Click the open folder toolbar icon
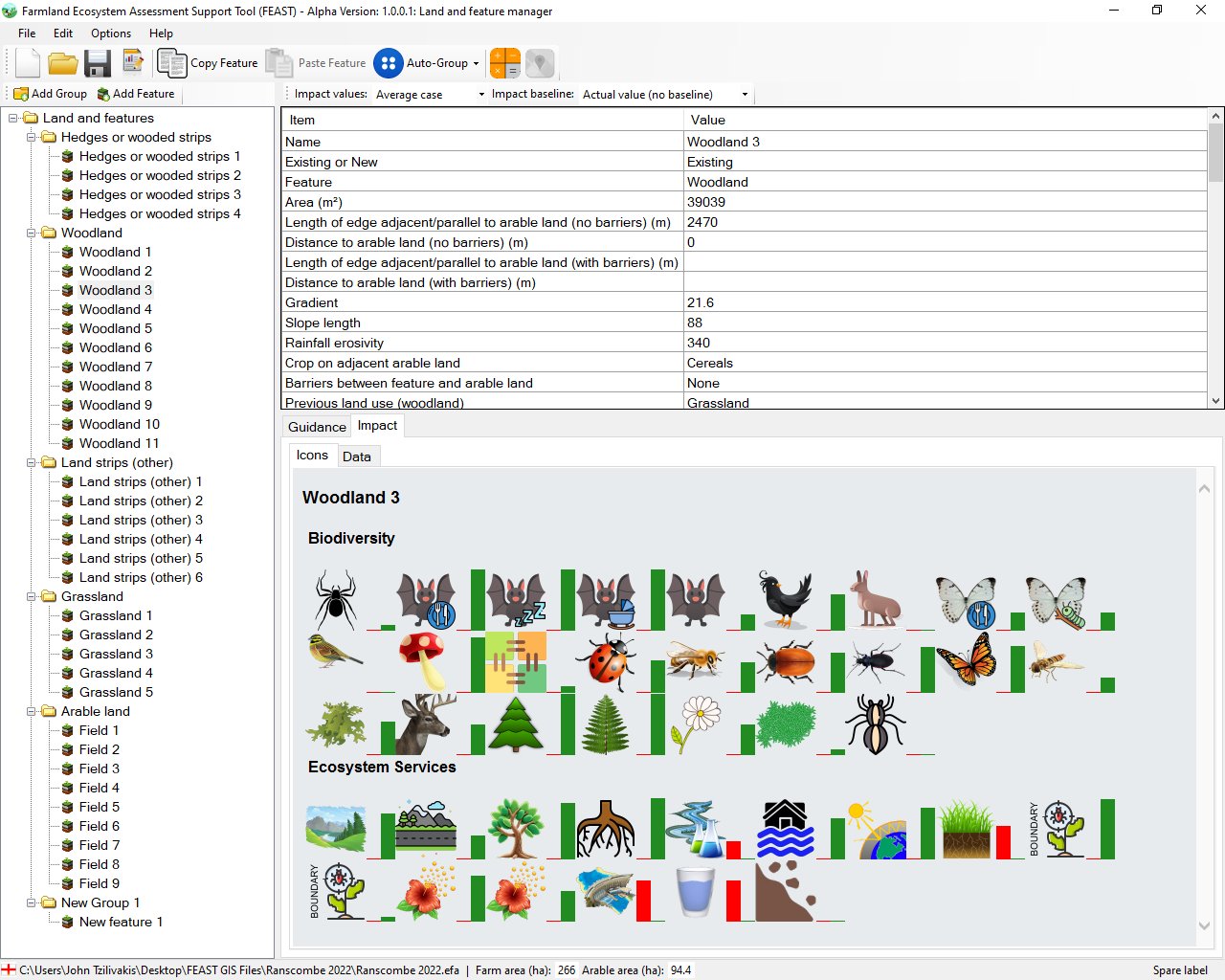The width and height of the screenshot is (1225, 980). 63,63
